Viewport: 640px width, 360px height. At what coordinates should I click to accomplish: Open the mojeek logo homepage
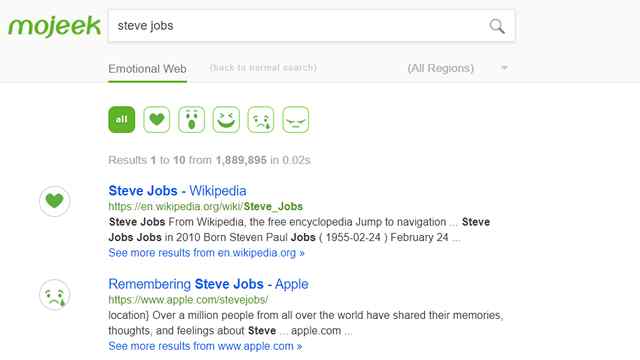[54, 26]
